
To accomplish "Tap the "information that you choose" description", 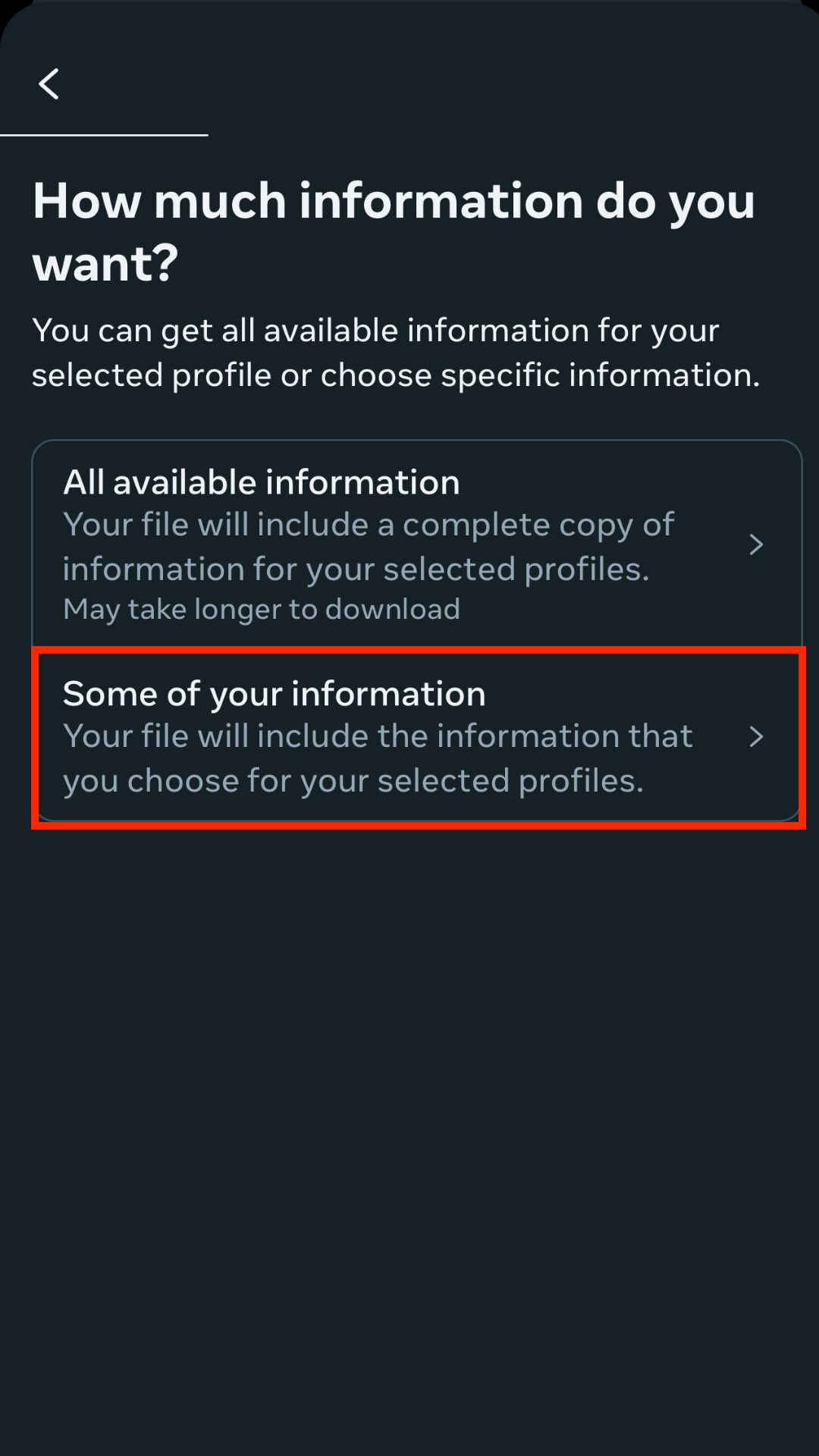I will 377,758.
